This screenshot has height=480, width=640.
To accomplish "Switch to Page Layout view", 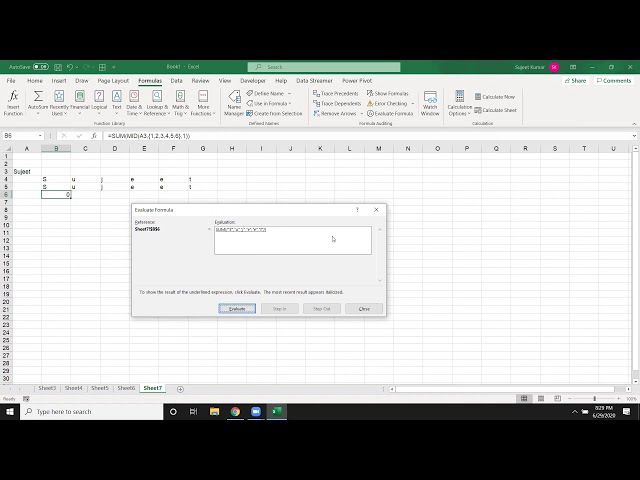I will (541, 398).
